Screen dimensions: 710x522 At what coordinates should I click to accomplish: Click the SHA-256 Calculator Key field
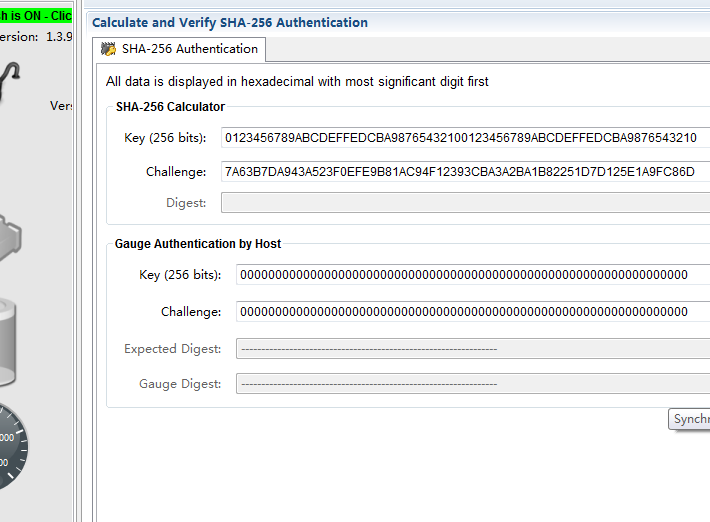(x=465, y=137)
